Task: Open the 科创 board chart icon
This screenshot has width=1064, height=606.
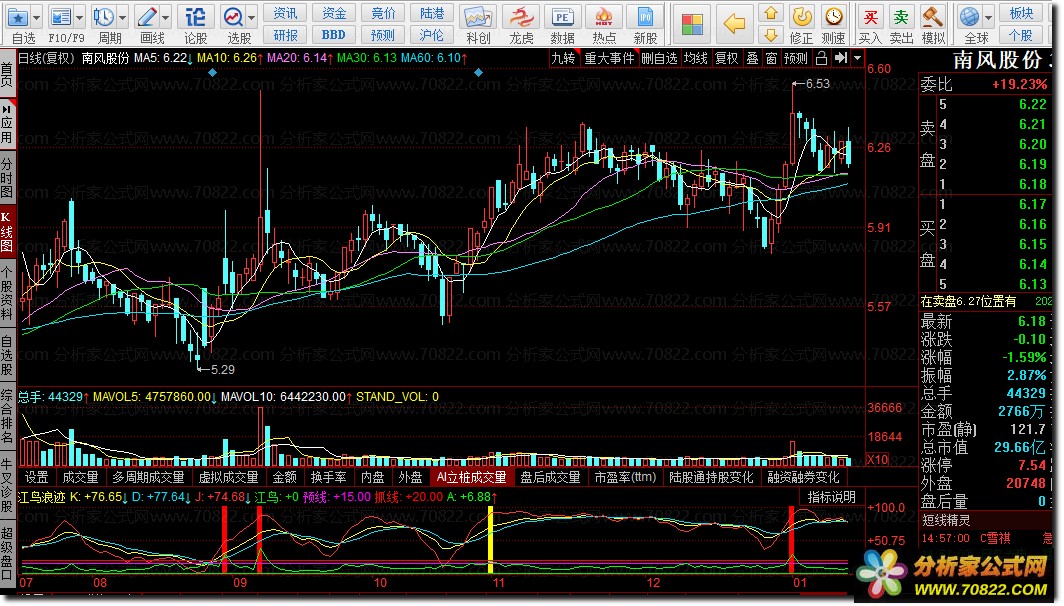Action: 478,17
